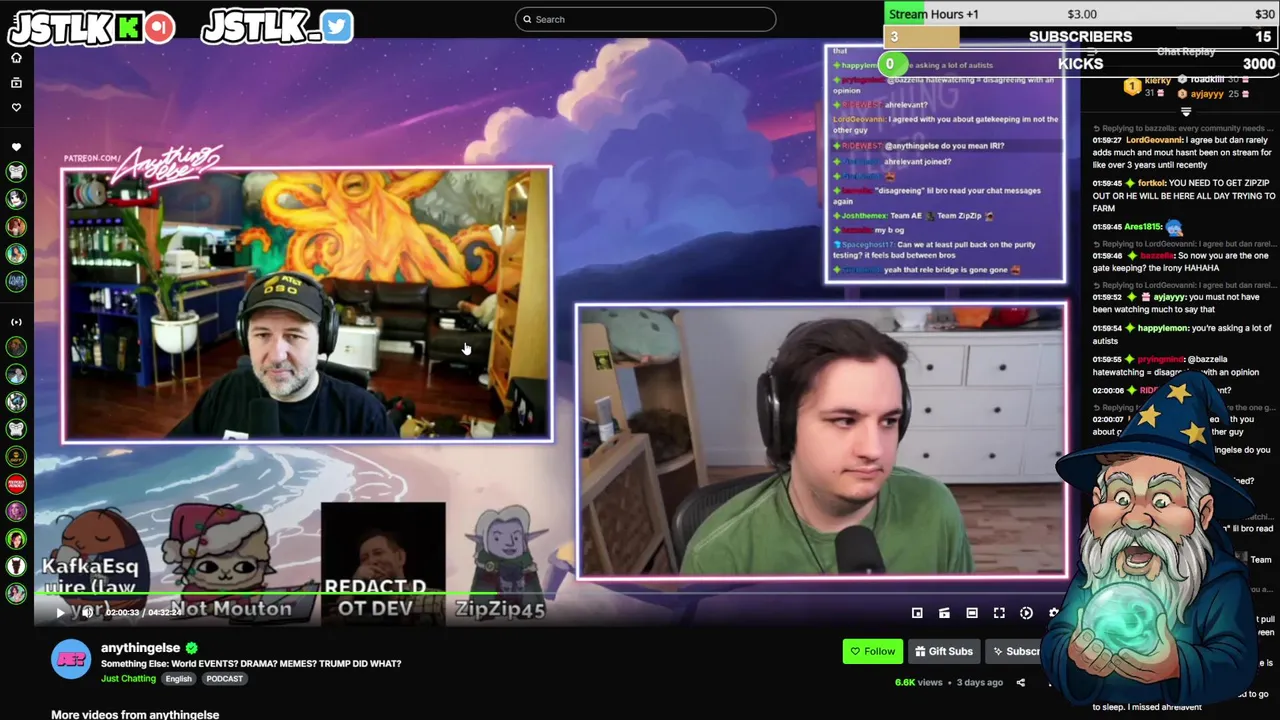Follow the anythingelse channel
Image resolution: width=1280 pixels, height=720 pixels.
(873, 651)
